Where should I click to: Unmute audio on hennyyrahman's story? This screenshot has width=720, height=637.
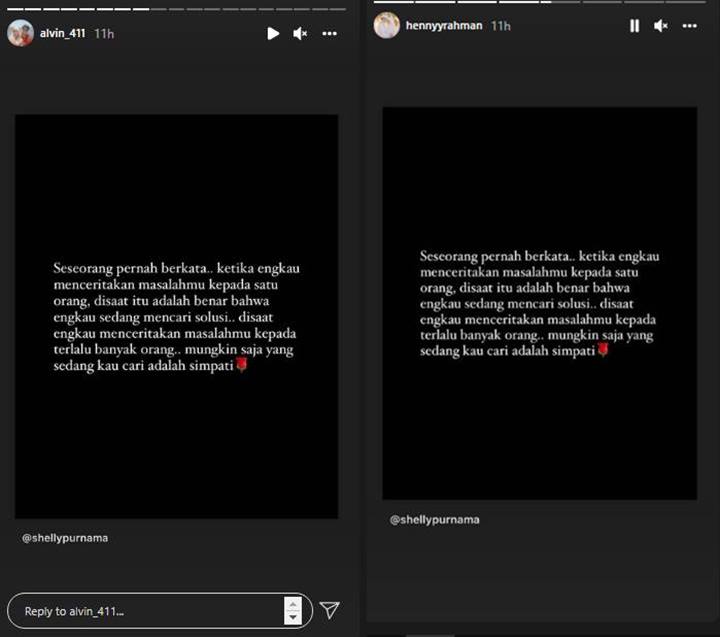[x=661, y=26]
